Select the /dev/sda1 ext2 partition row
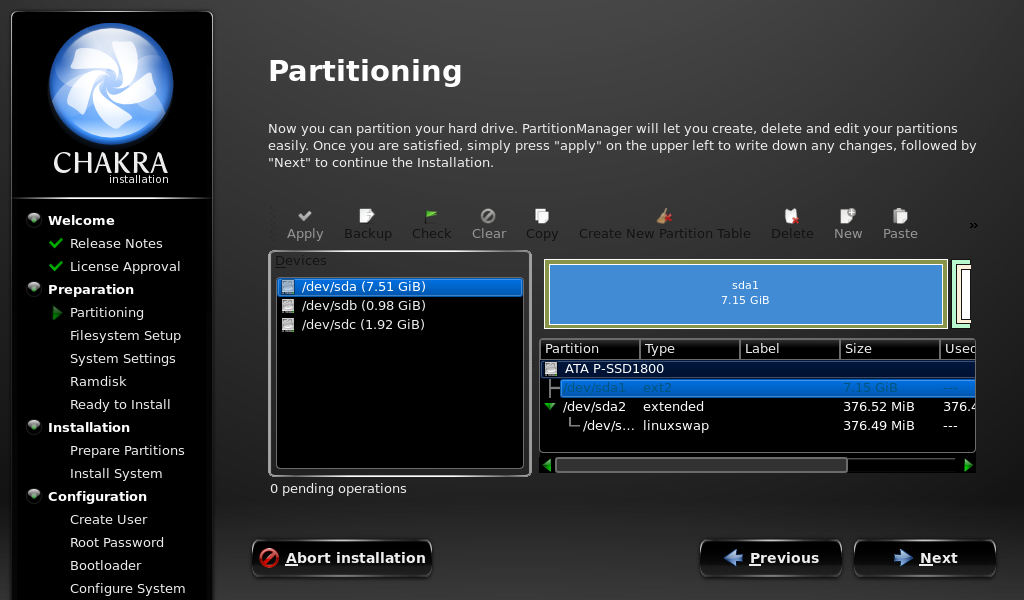Screen dimensions: 1024x600 tap(767, 388)
